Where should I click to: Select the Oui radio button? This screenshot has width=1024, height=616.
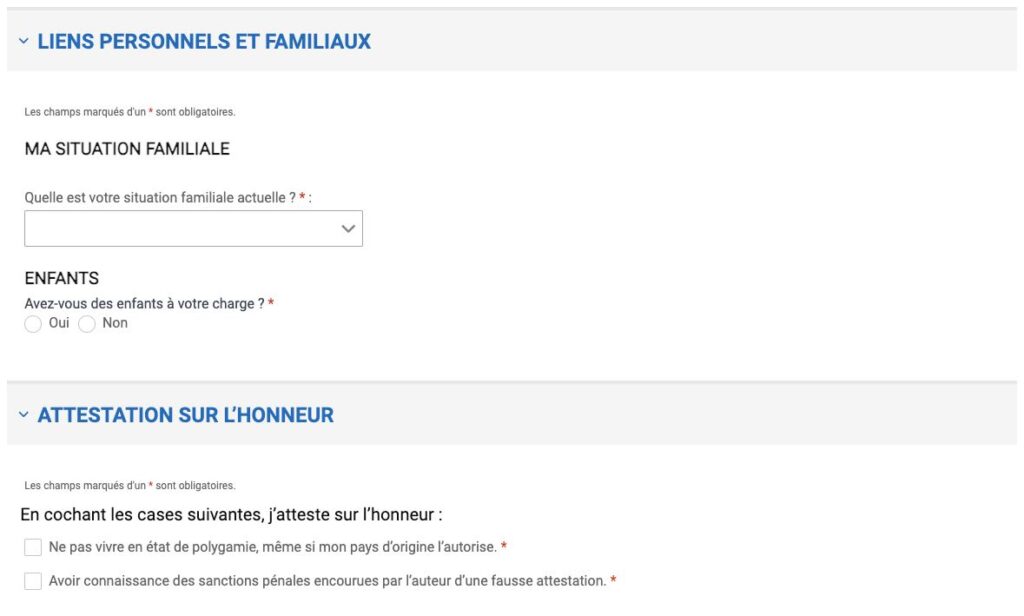33,324
